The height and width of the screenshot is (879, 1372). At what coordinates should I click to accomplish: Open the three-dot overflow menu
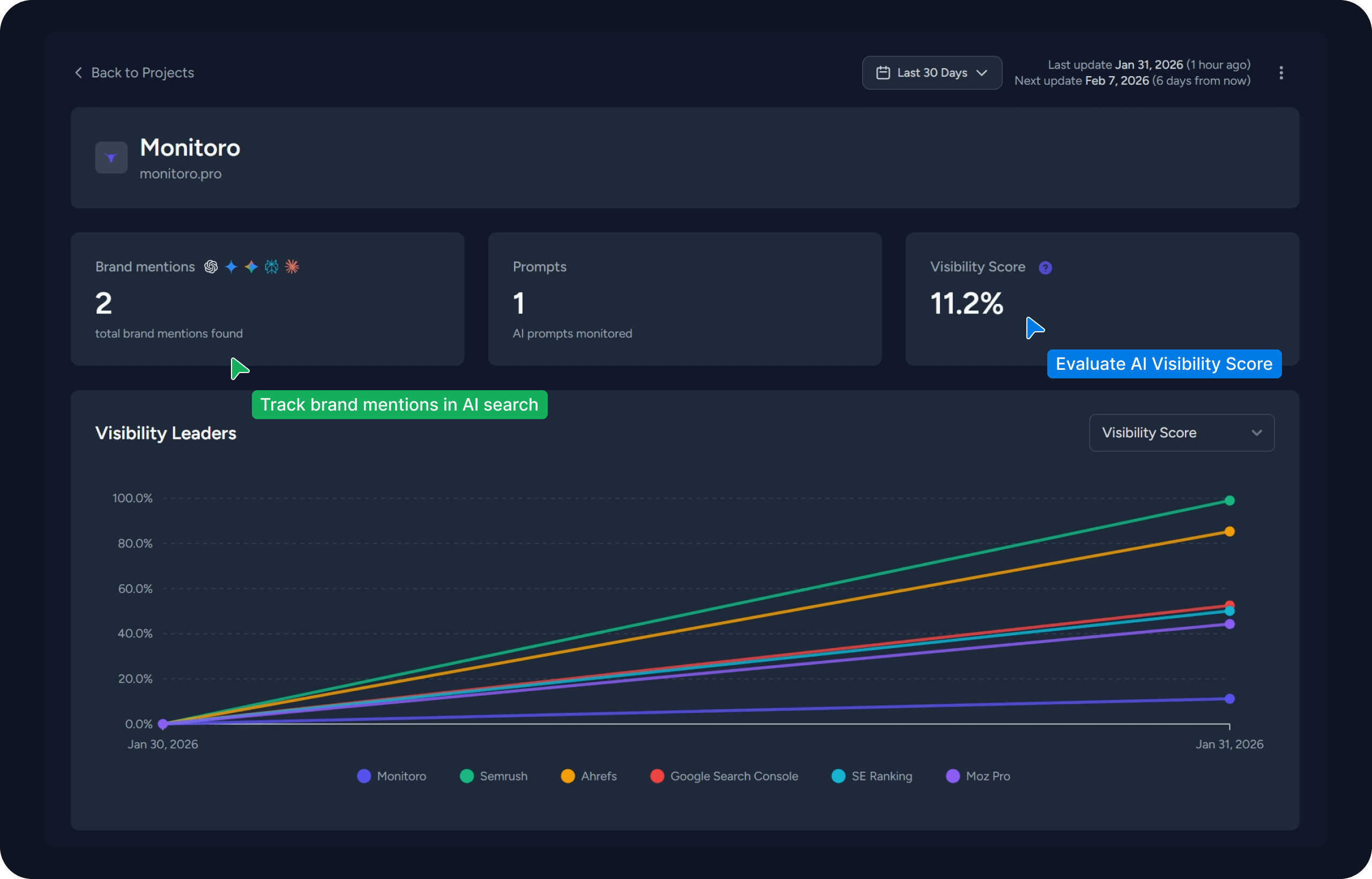click(x=1281, y=72)
